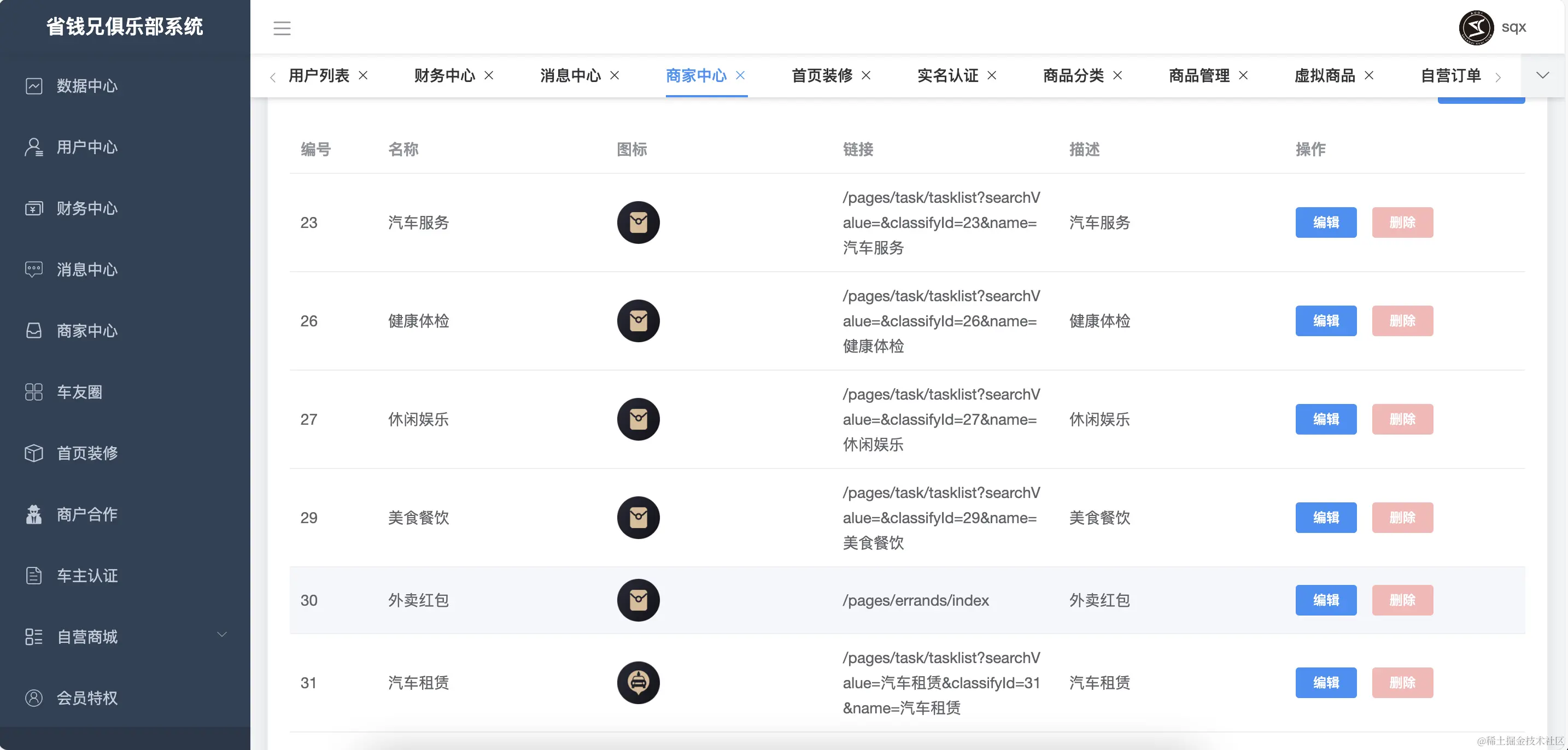
Task: Switch to the 首页装修 tab
Action: point(821,75)
